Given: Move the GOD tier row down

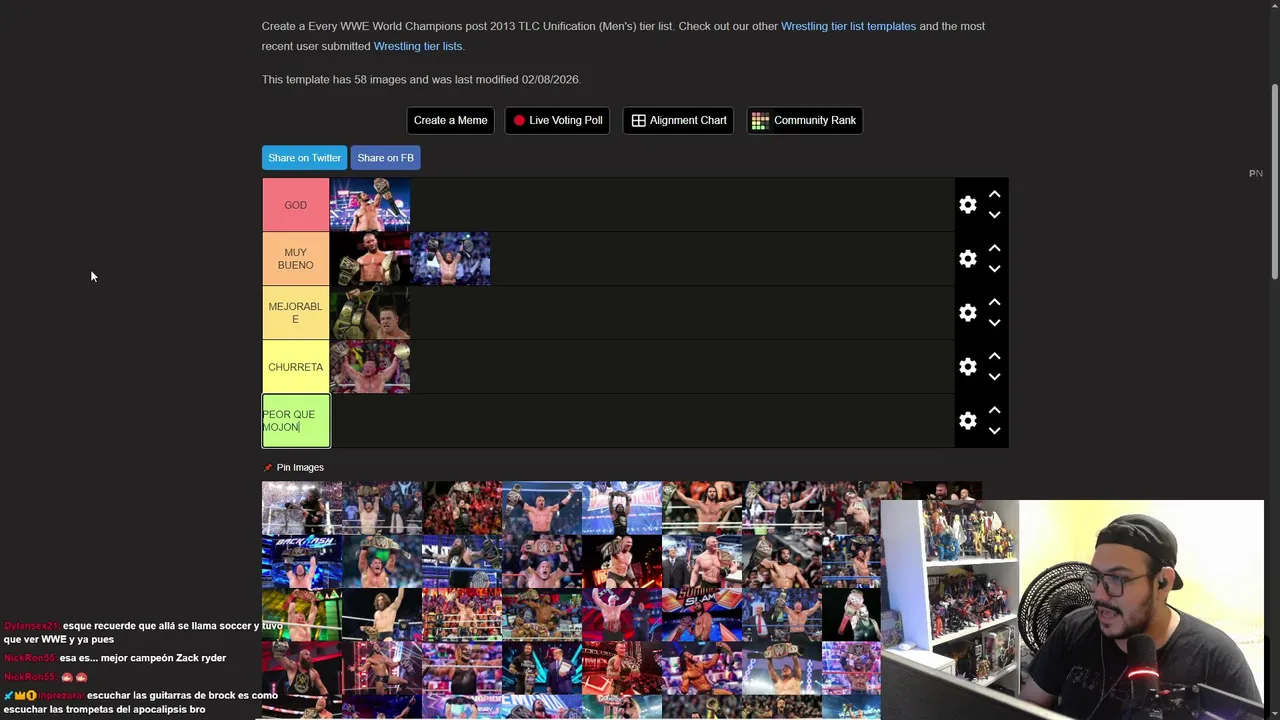Looking at the screenshot, I should (x=994, y=215).
